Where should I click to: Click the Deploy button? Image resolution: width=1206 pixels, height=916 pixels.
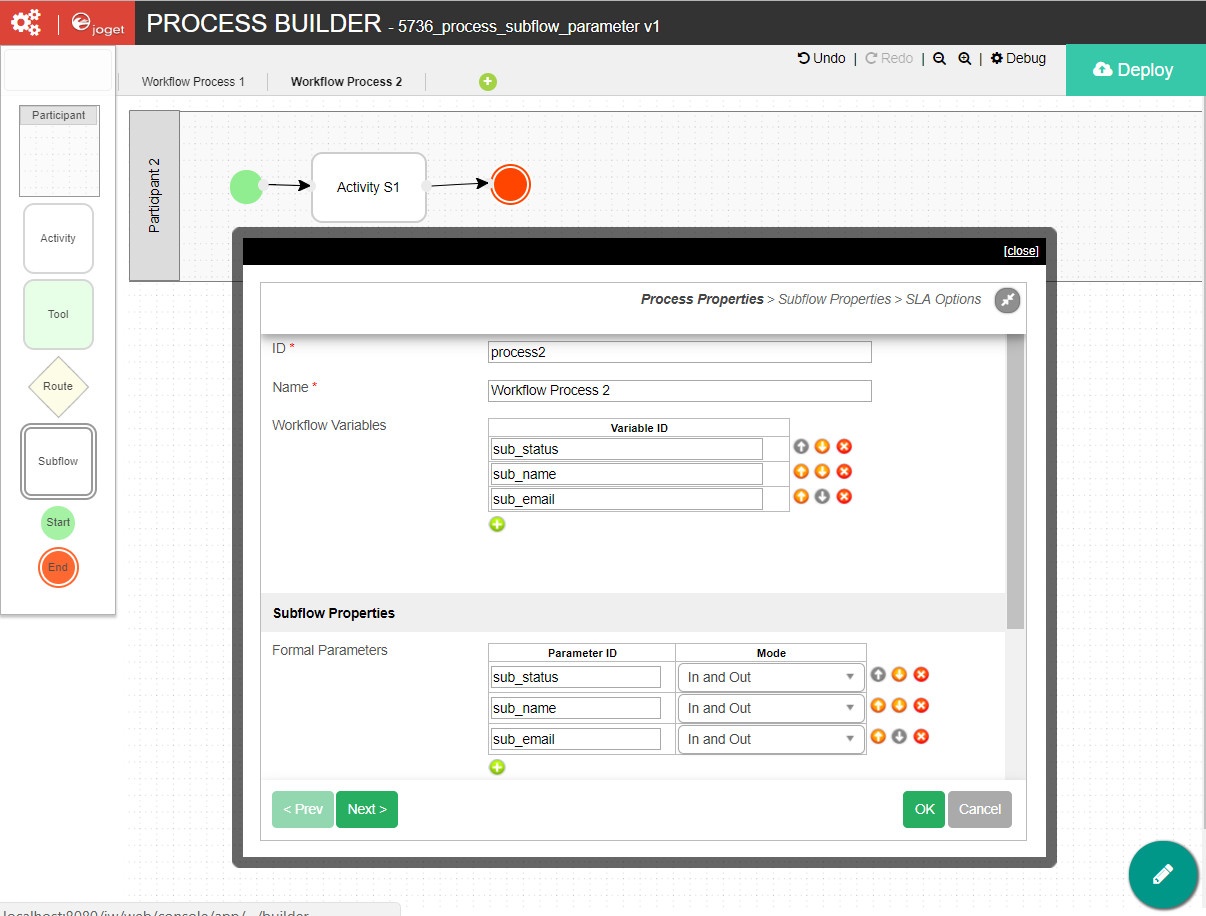pyautogui.click(x=1134, y=70)
